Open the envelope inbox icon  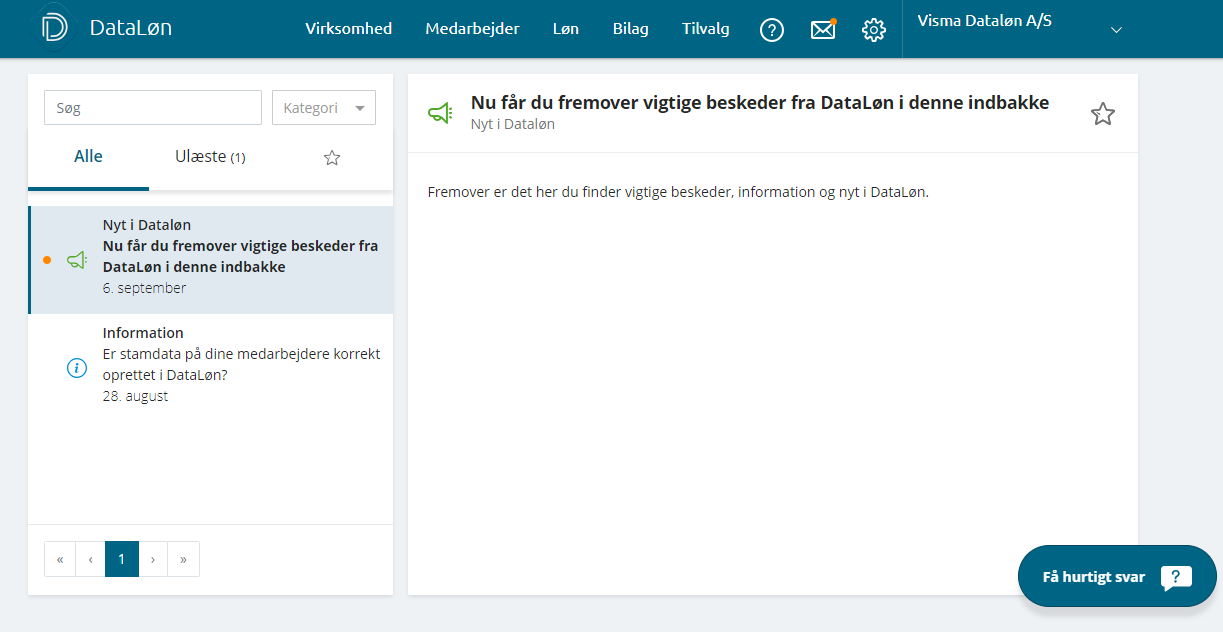pyautogui.click(x=823, y=30)
